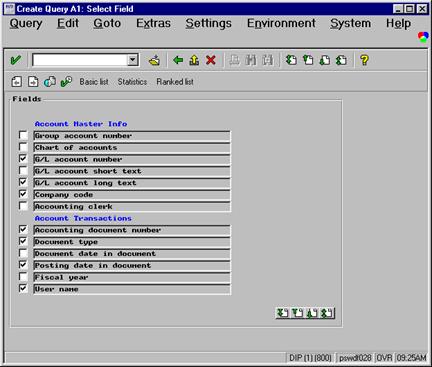
Task: Open the Settings menu
Action: [x=209, y=23]
